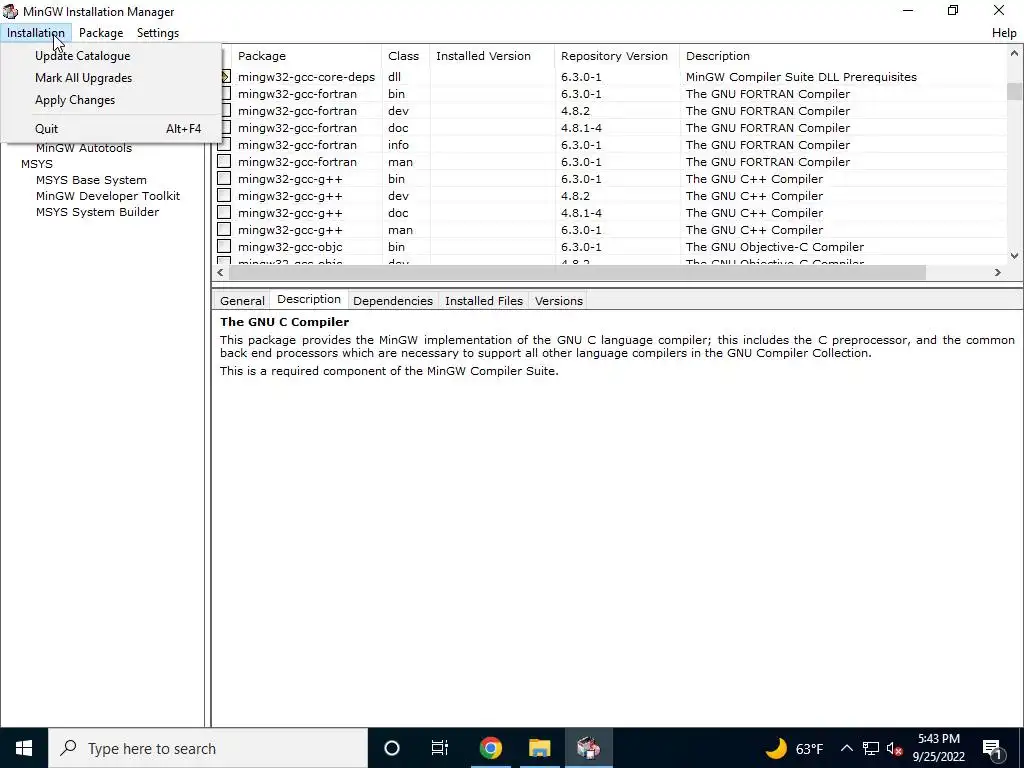Mark mingw32-gcc-fortran bin package checkbox

224,94
